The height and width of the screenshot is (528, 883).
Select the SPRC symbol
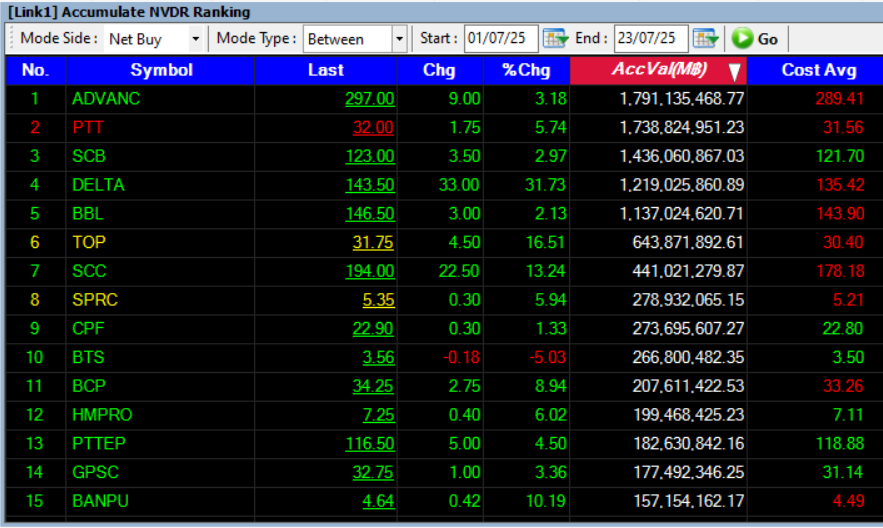coord(95,299)
